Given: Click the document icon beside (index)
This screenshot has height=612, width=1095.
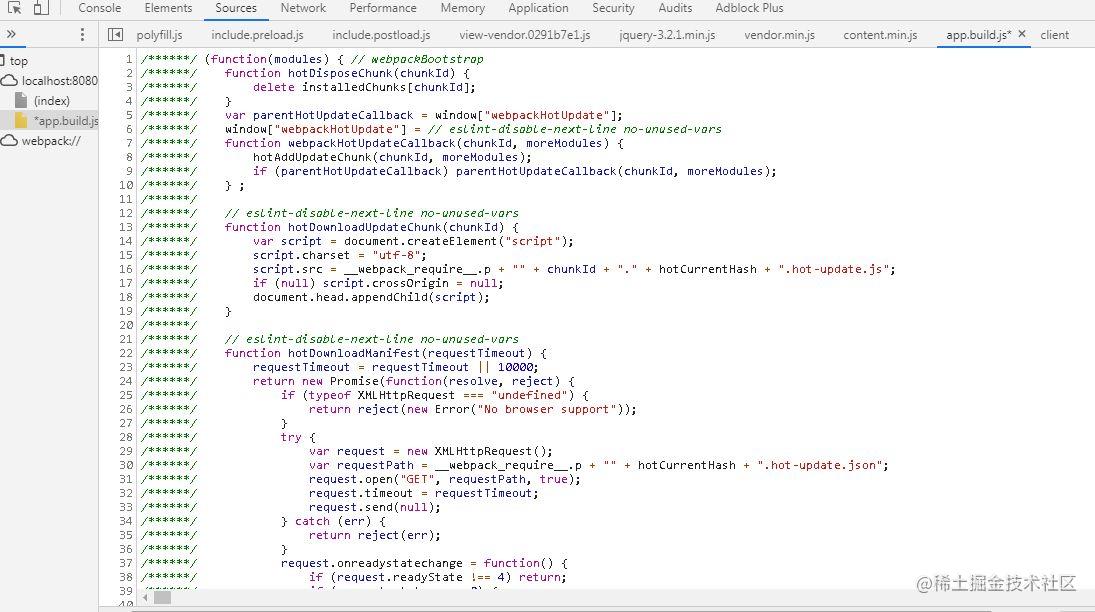Looking at the screenshot, I should point(22,101).
